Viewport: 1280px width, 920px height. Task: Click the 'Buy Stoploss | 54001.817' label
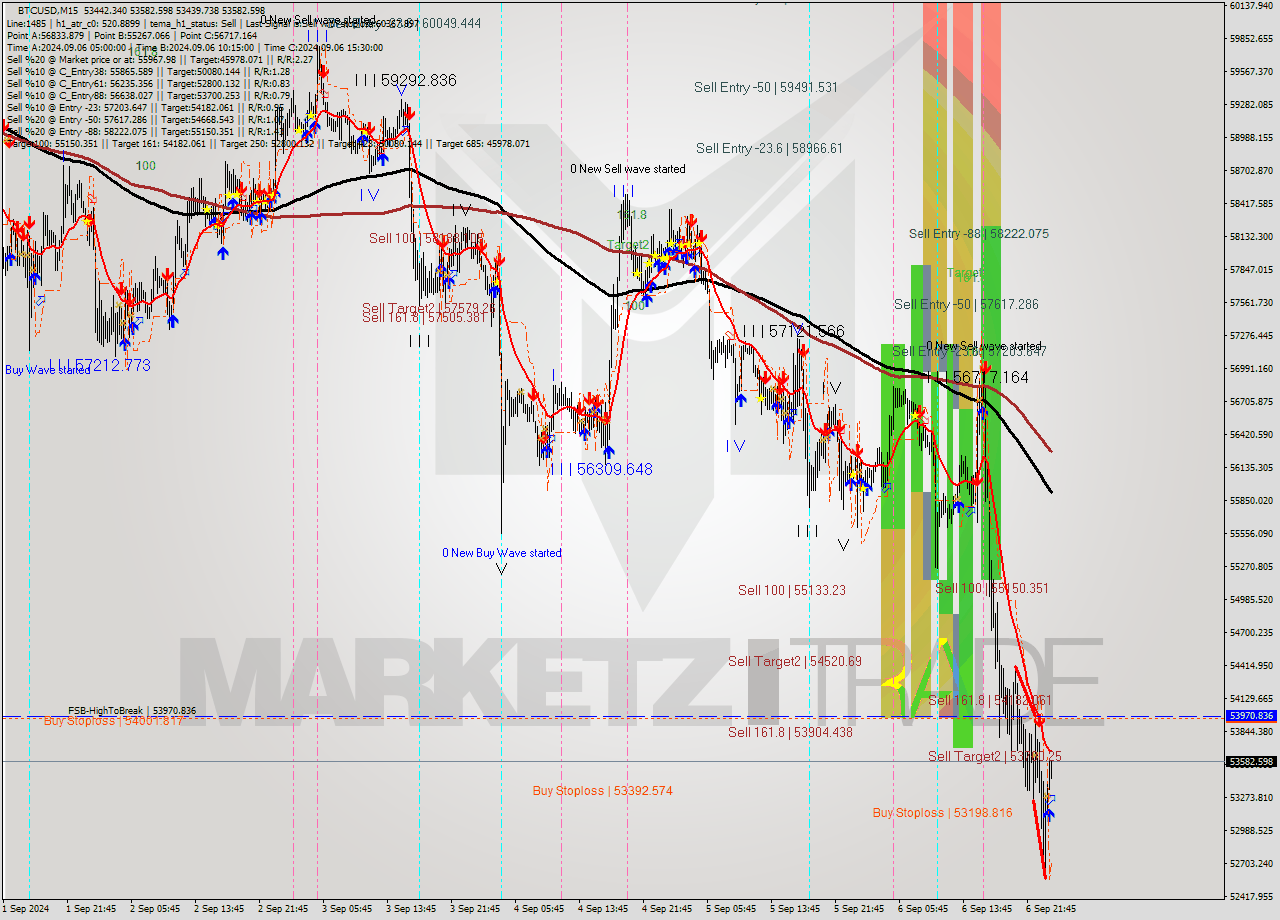[x=114, y=721]
